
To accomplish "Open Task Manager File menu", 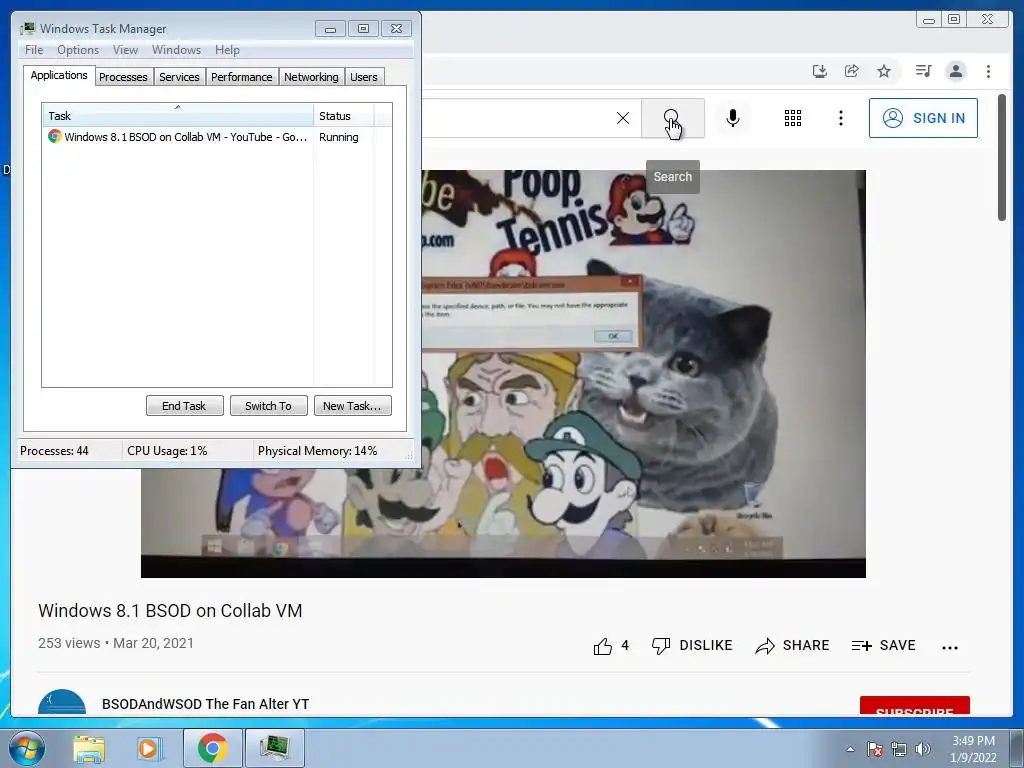I will [x=34, y=50].
